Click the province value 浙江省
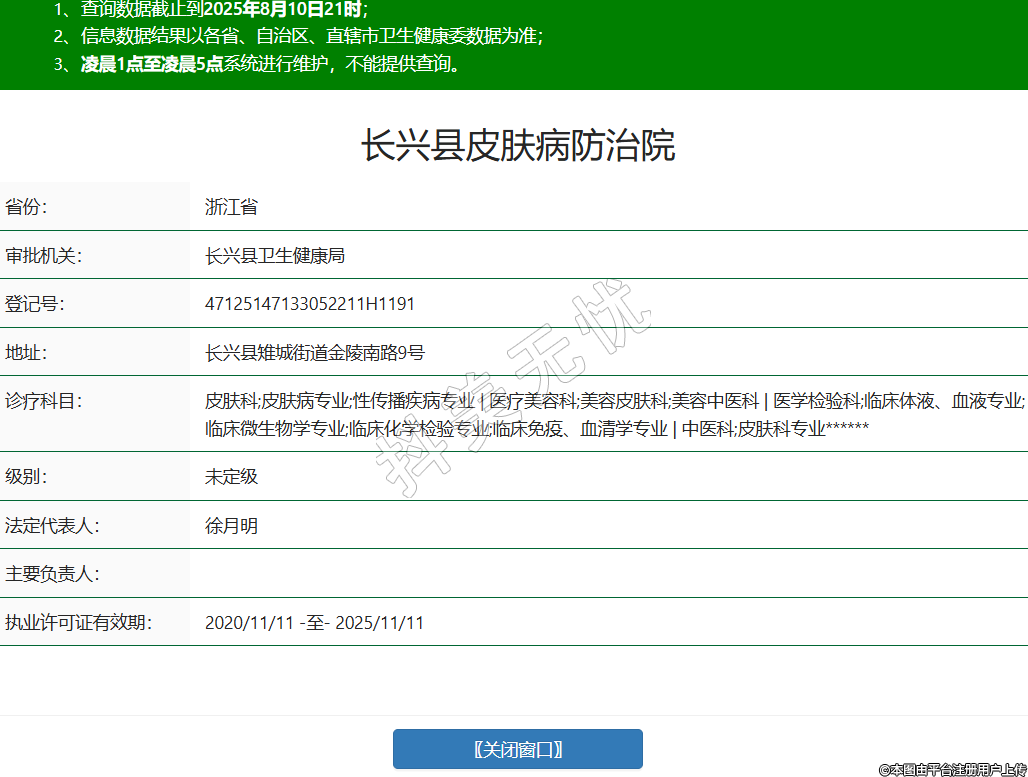Image resolution: width=1028 pixels, height=777 pixels. [231, 207]
